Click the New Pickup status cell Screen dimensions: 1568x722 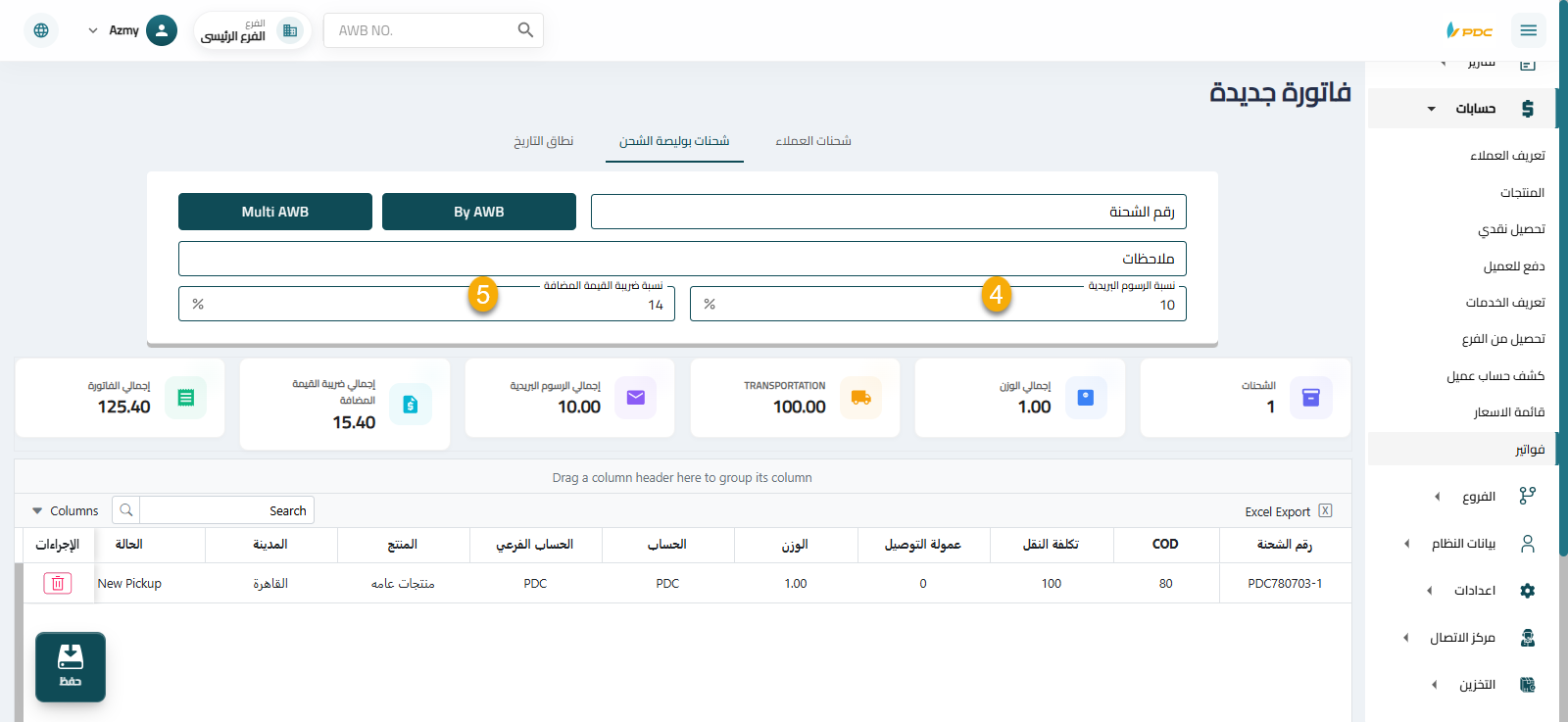tap(129, 584)
